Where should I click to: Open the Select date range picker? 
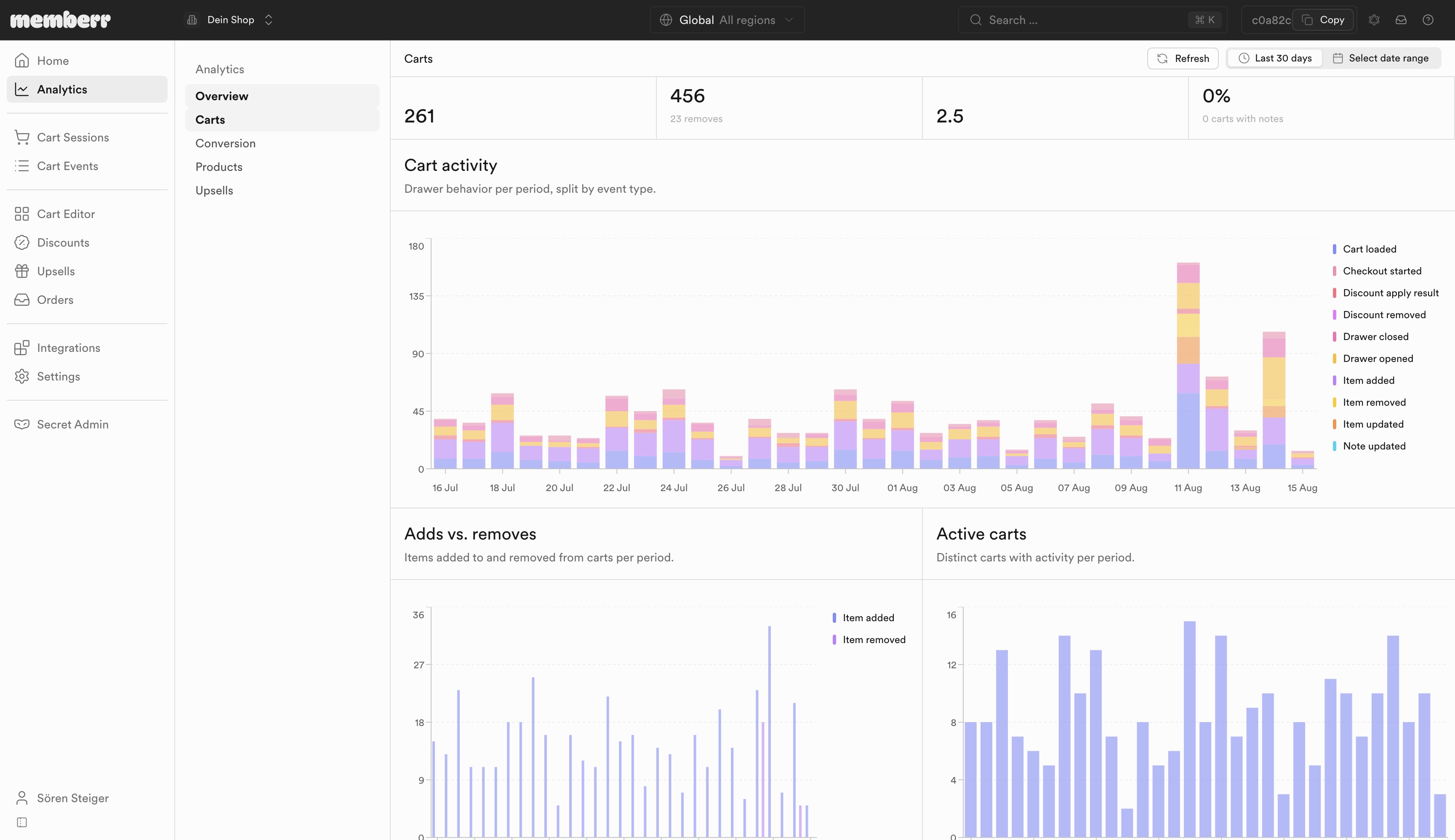pyautogui.click(x=1381, y=58)
